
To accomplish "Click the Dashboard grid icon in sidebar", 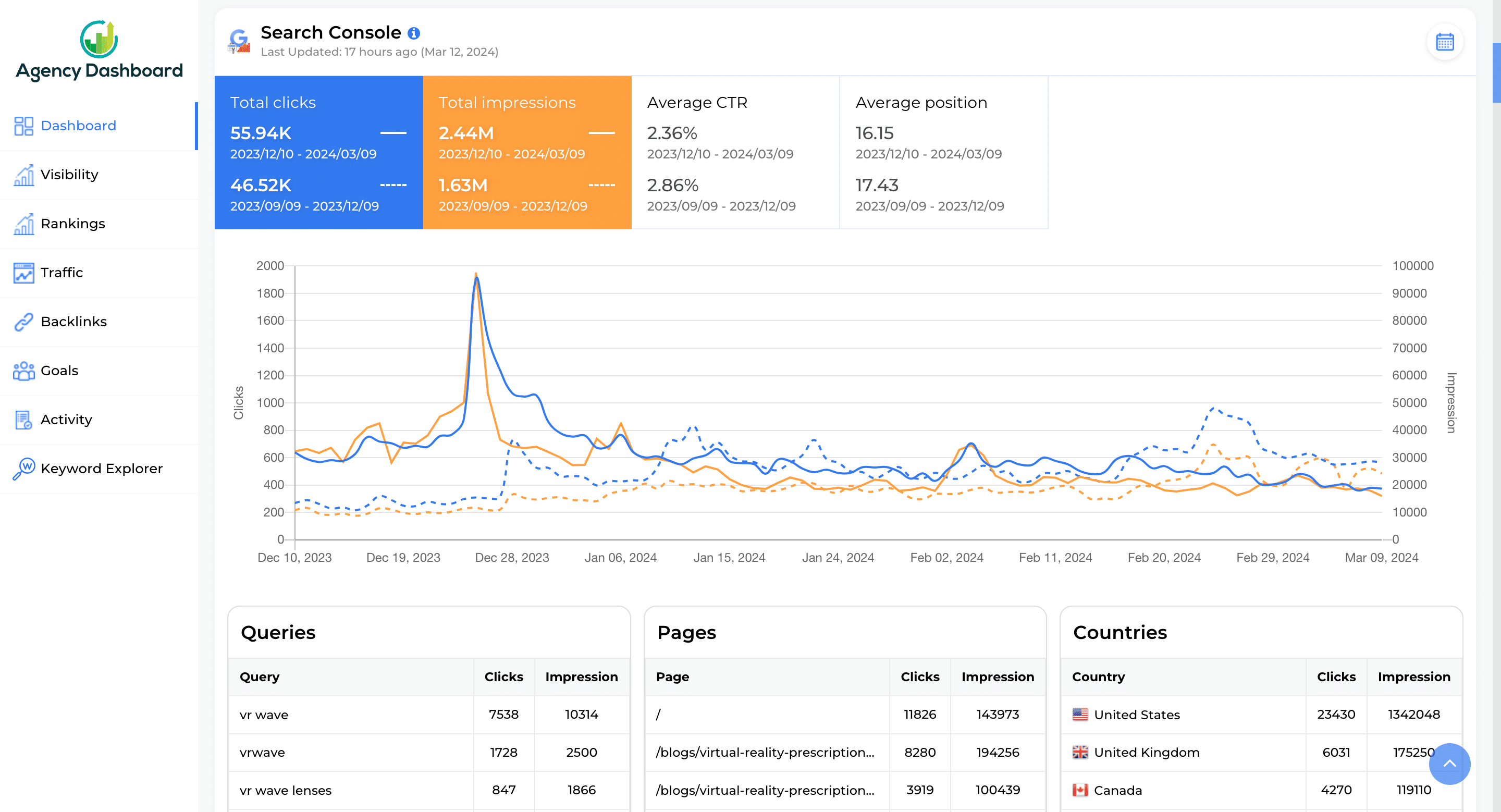I will 24,126.
